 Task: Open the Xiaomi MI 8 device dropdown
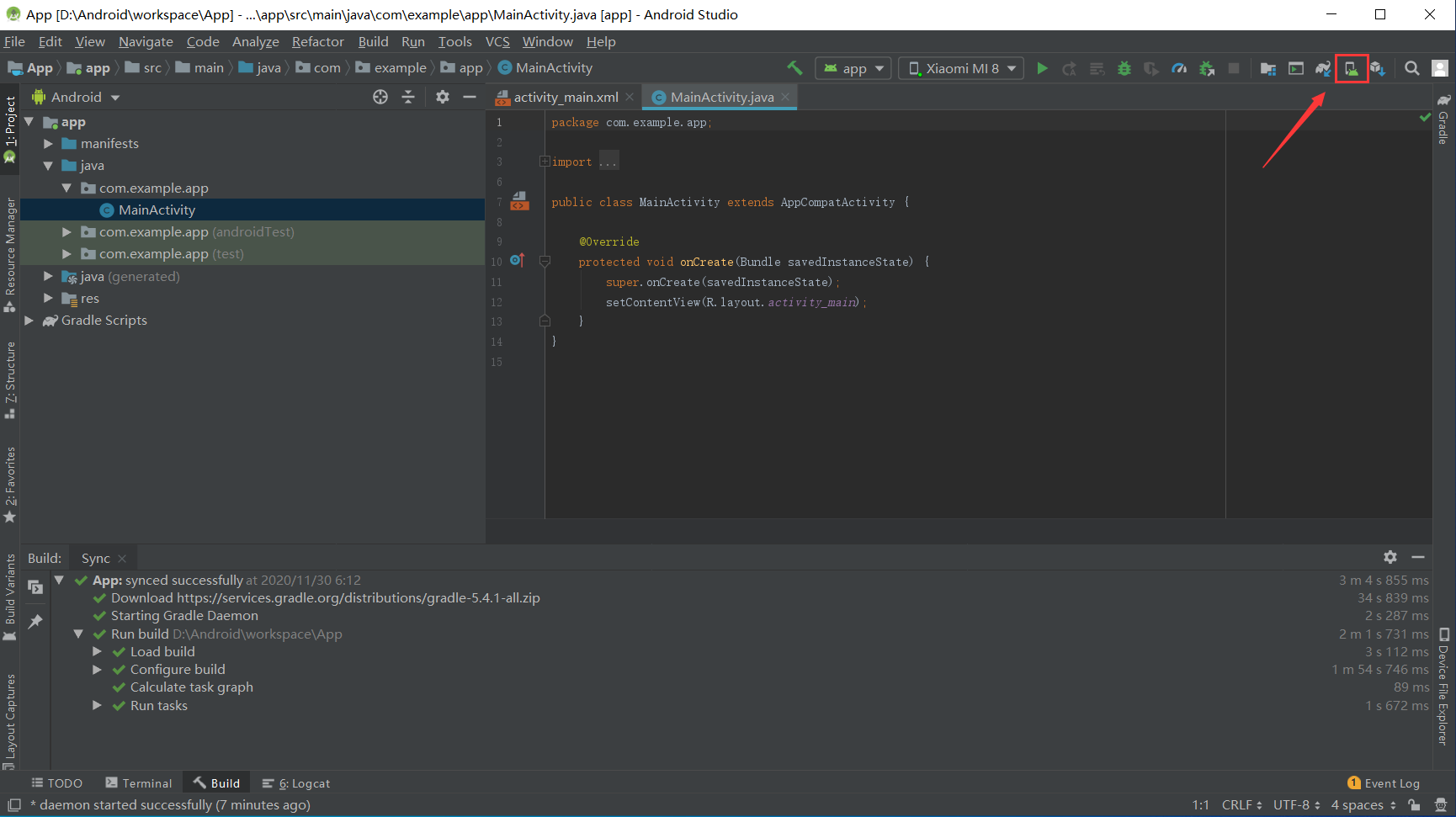(961, 68)
